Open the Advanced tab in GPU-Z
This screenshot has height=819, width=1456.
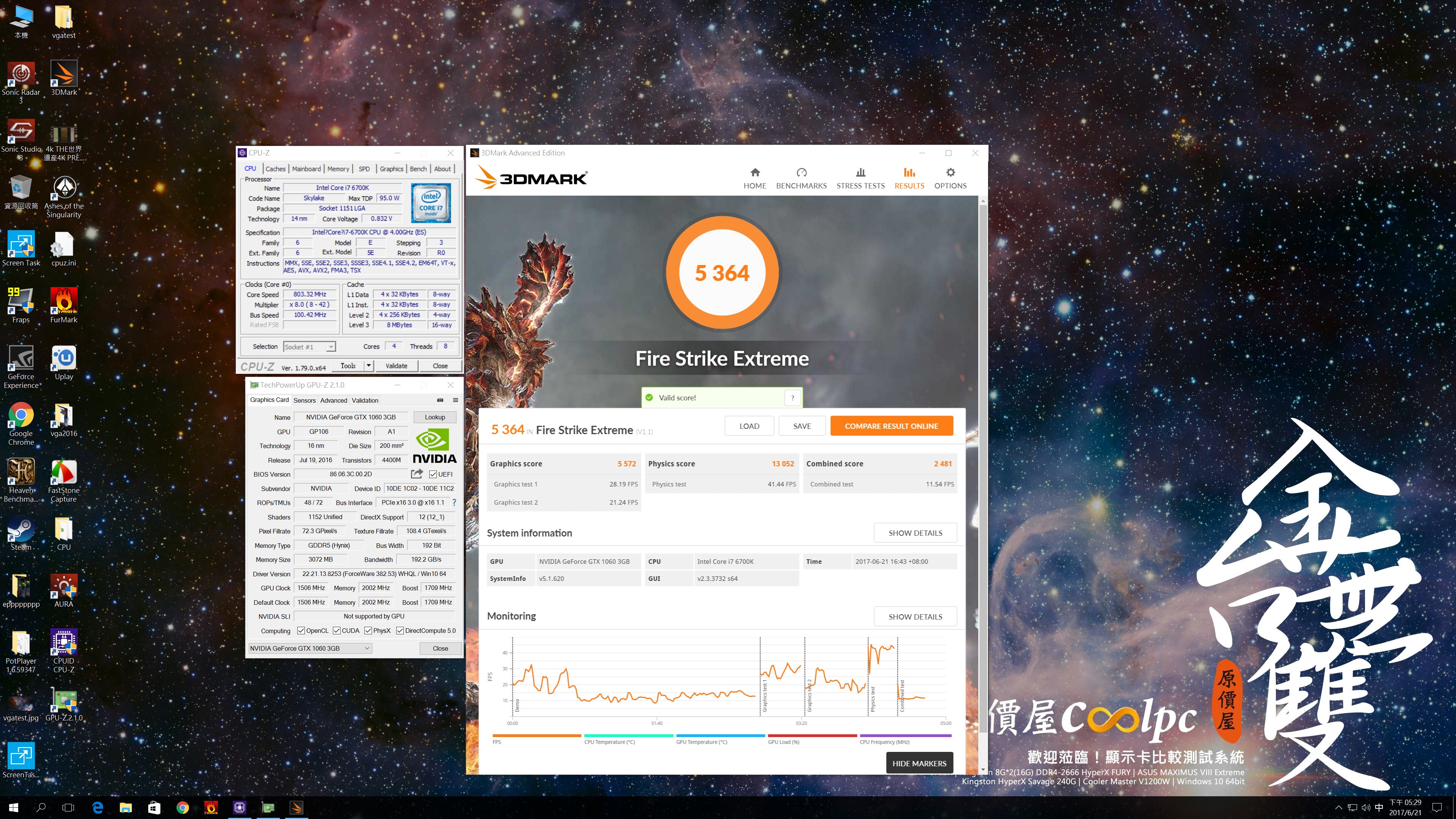334,400
